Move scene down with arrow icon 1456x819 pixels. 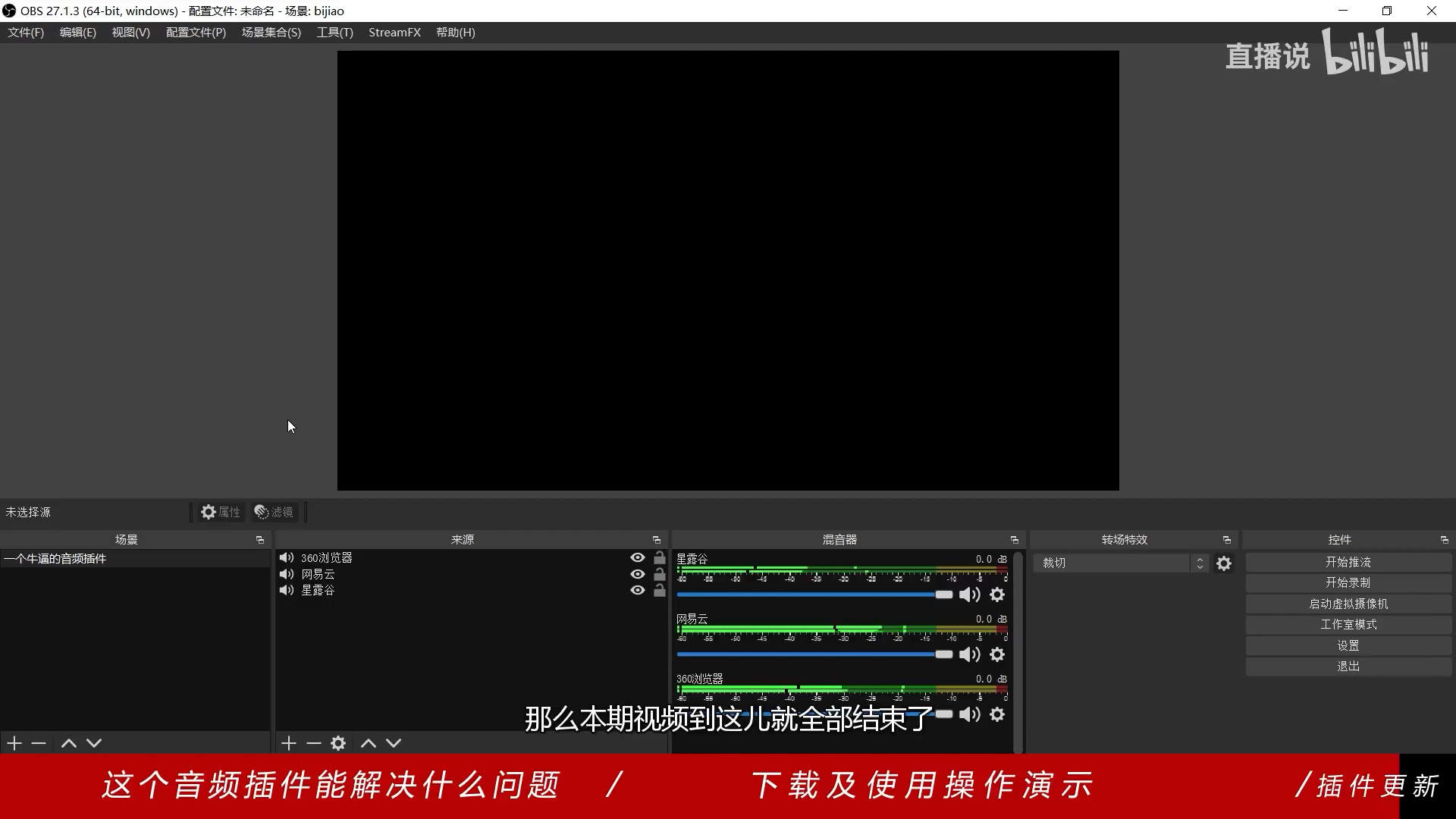click(x=94, y=743)
